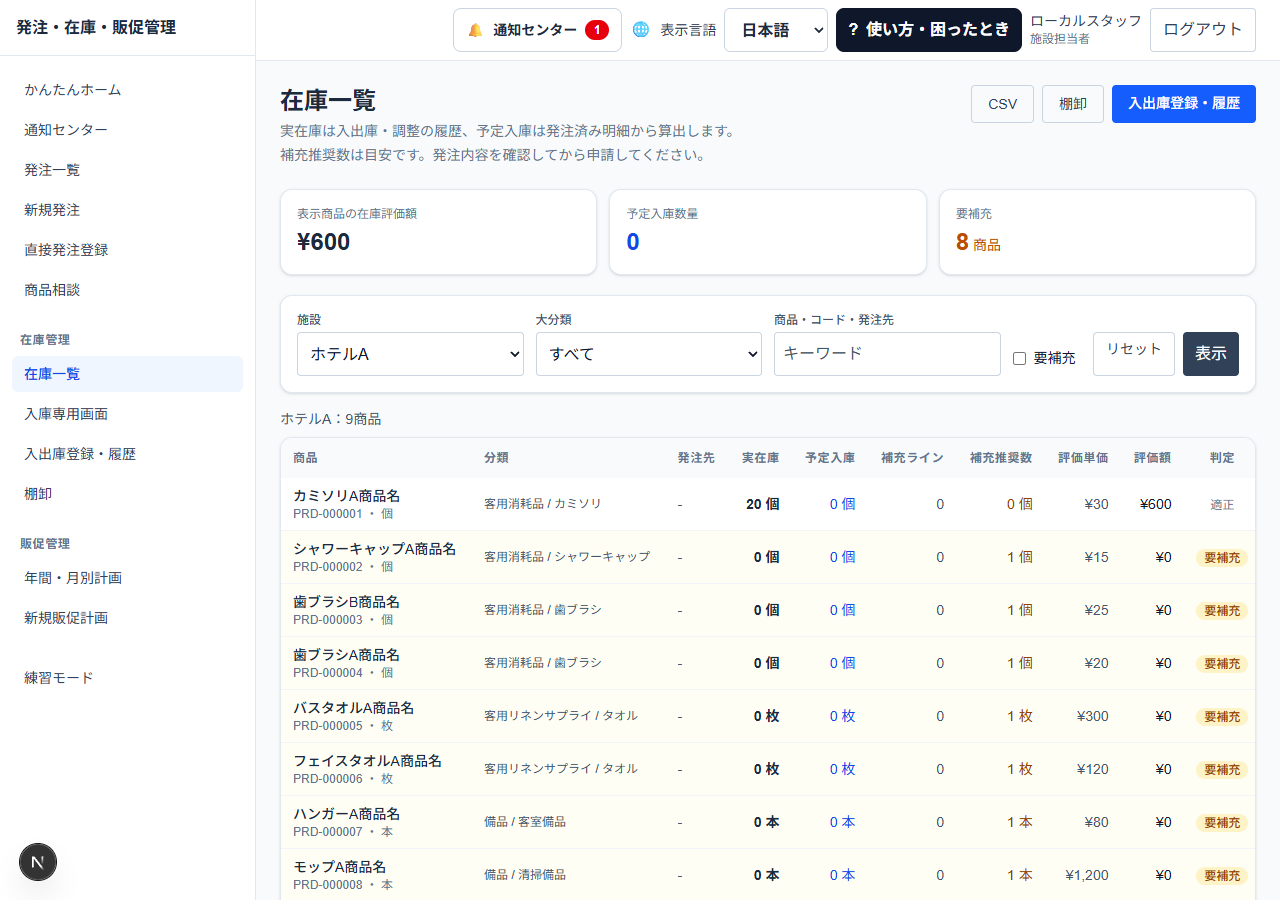This screenshot has height=900, width=1280.
Task: Click the notification bell icon
Action: (475, 30)
